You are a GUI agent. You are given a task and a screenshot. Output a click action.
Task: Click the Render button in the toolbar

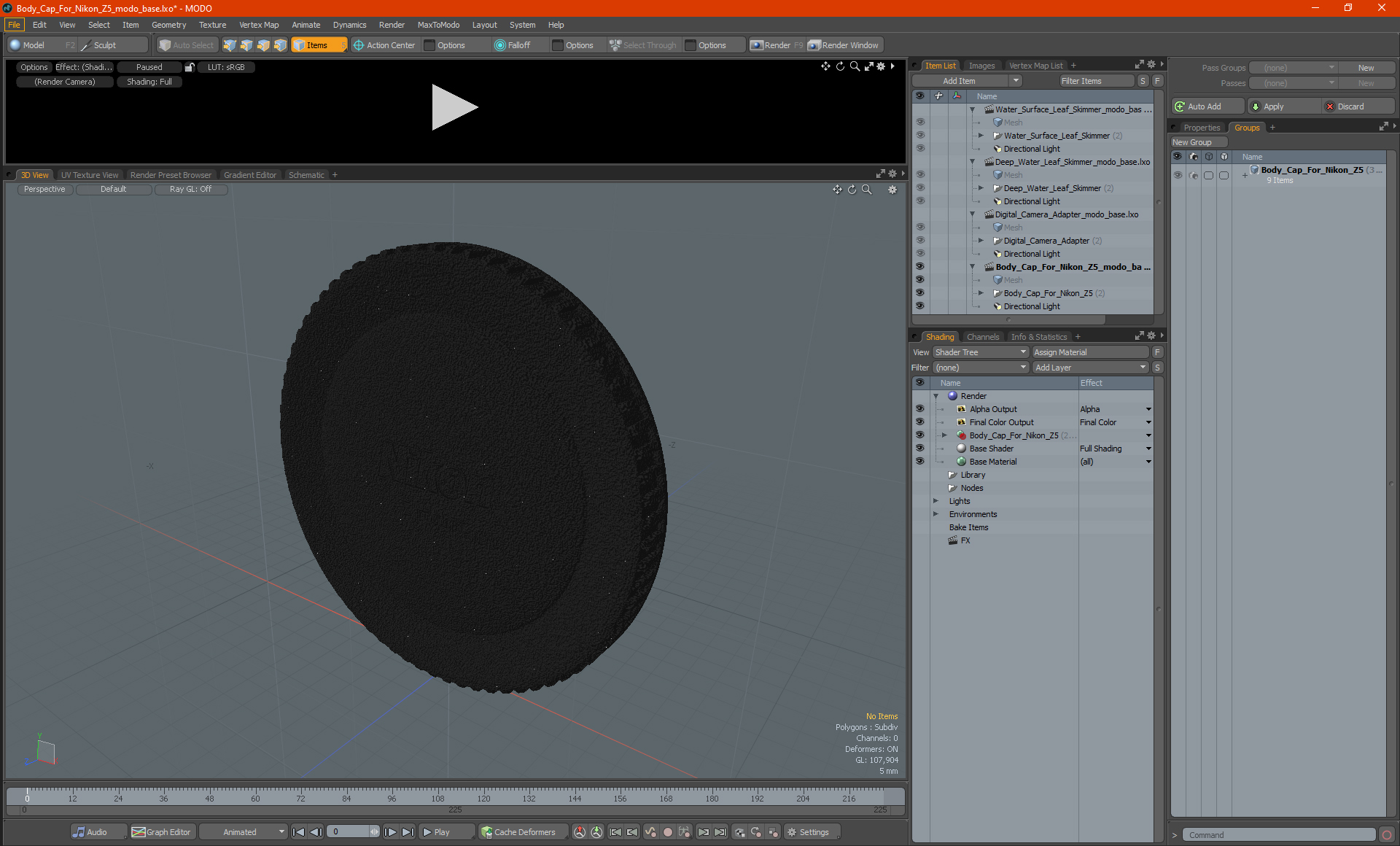coord(777,45)
